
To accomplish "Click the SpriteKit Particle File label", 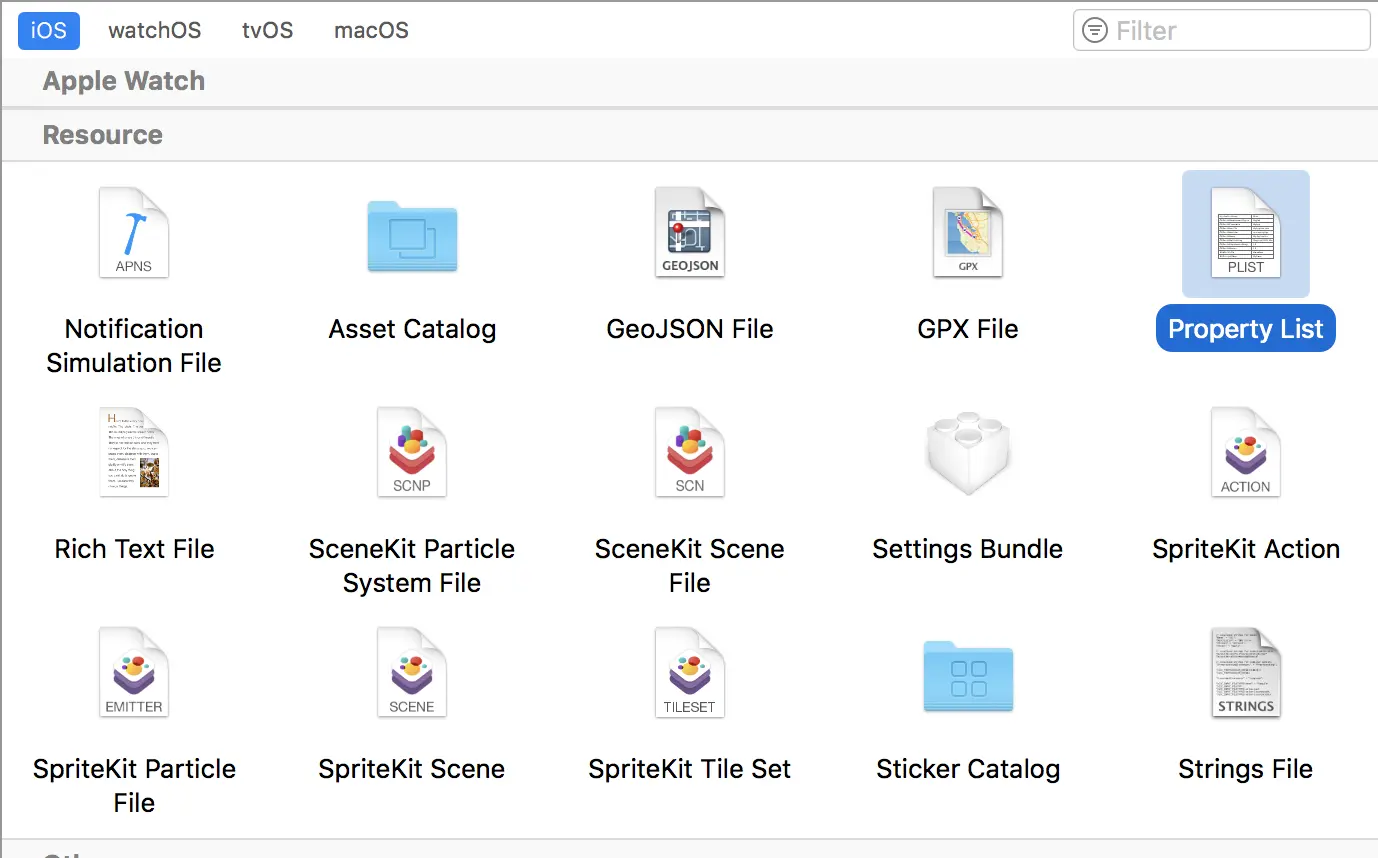I will click(134, 786).
